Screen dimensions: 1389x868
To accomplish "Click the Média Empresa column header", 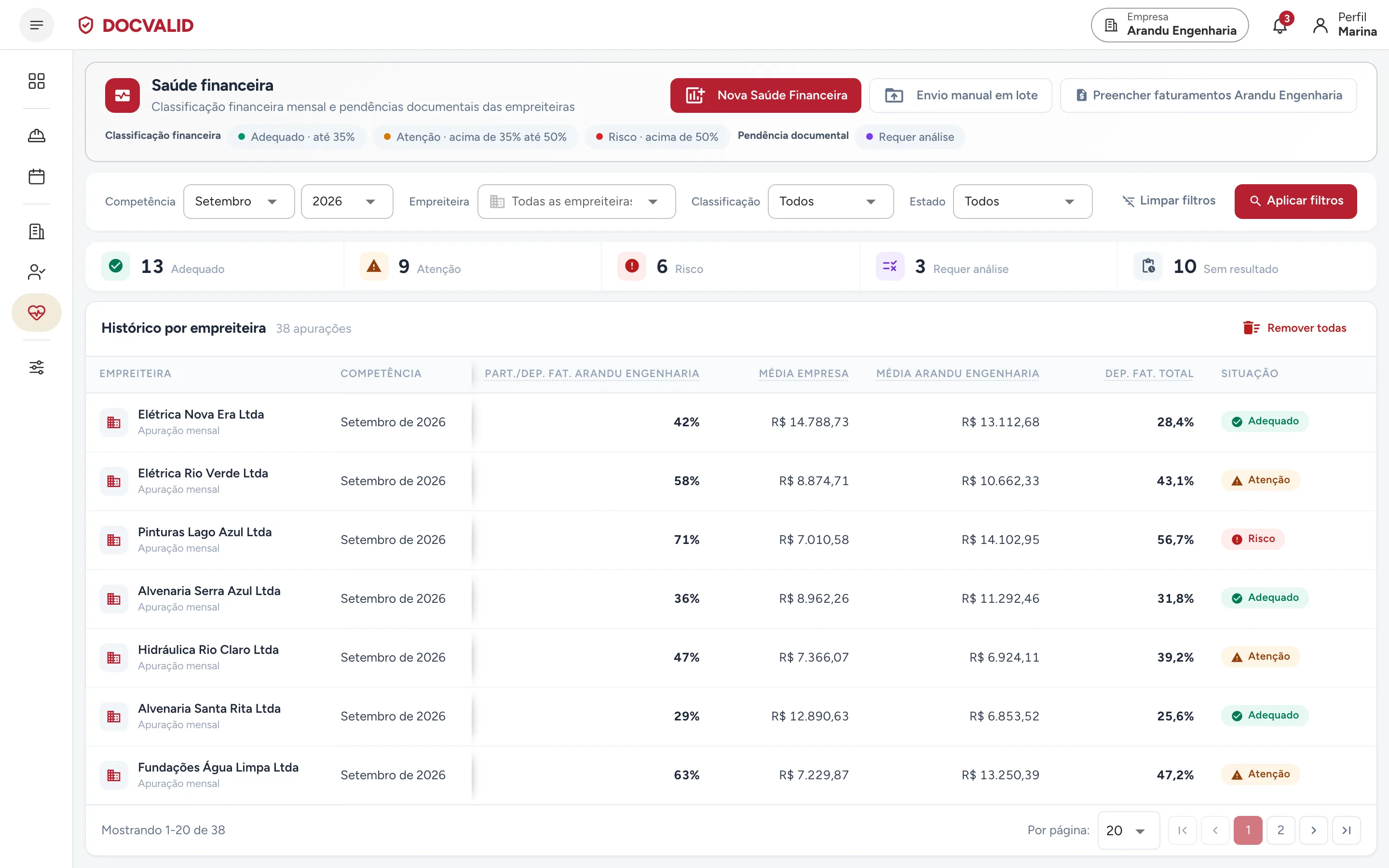I will point(803,374).
